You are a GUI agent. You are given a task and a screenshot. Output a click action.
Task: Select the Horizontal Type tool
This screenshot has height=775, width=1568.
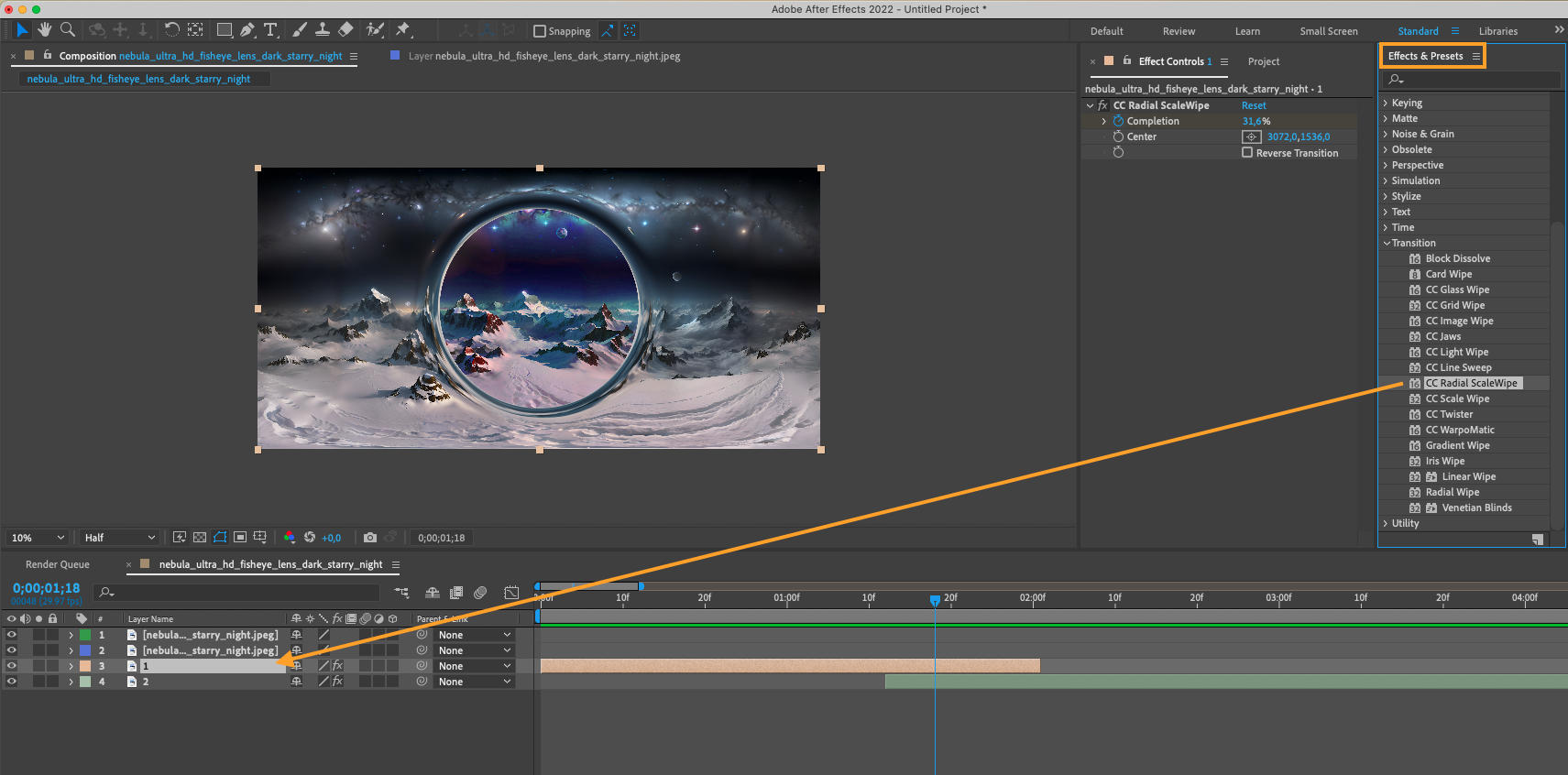(x=270, y=30)
